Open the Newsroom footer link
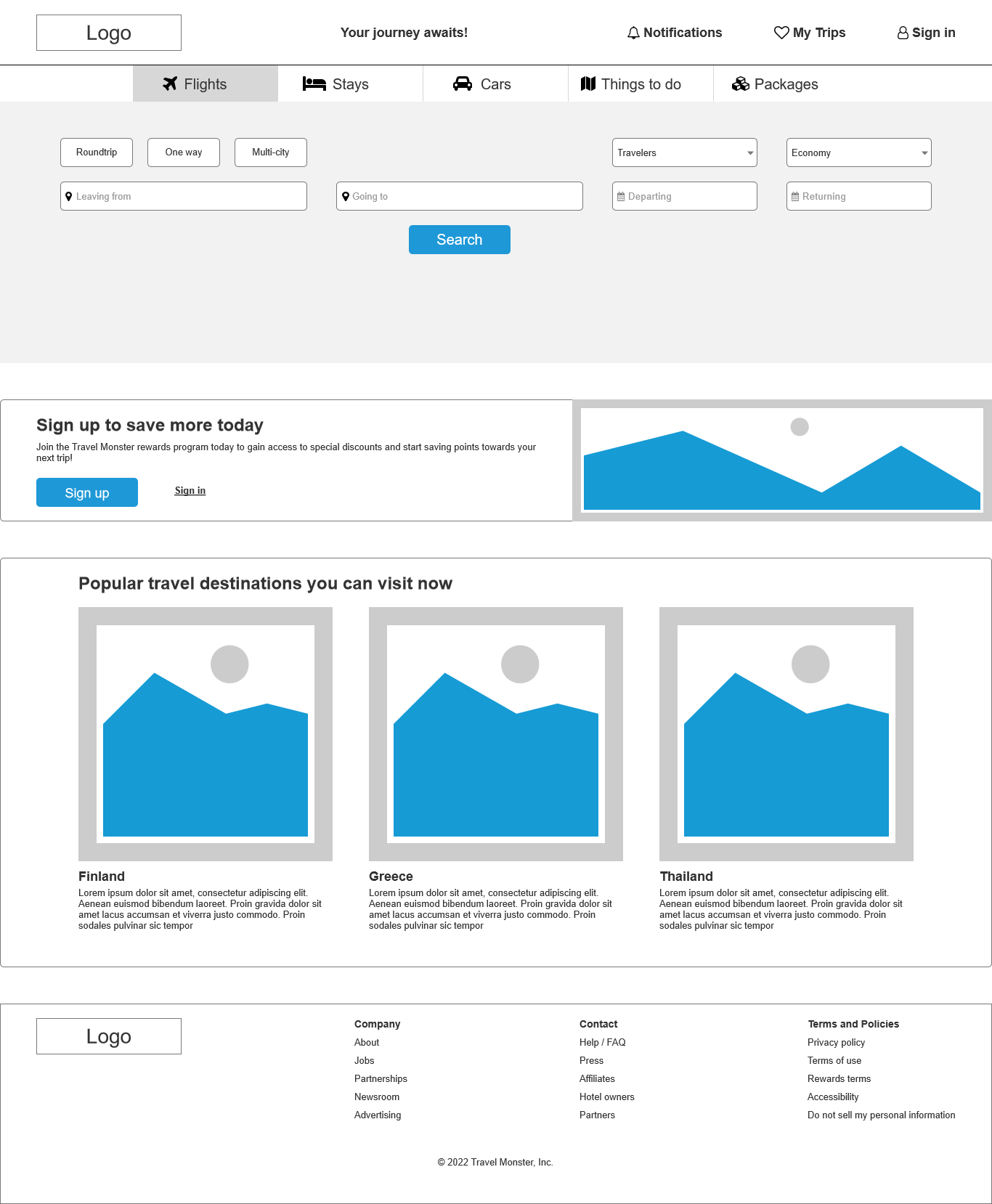The width and height of the screenshot is (992, 1204). click(x=377, y=1097)
